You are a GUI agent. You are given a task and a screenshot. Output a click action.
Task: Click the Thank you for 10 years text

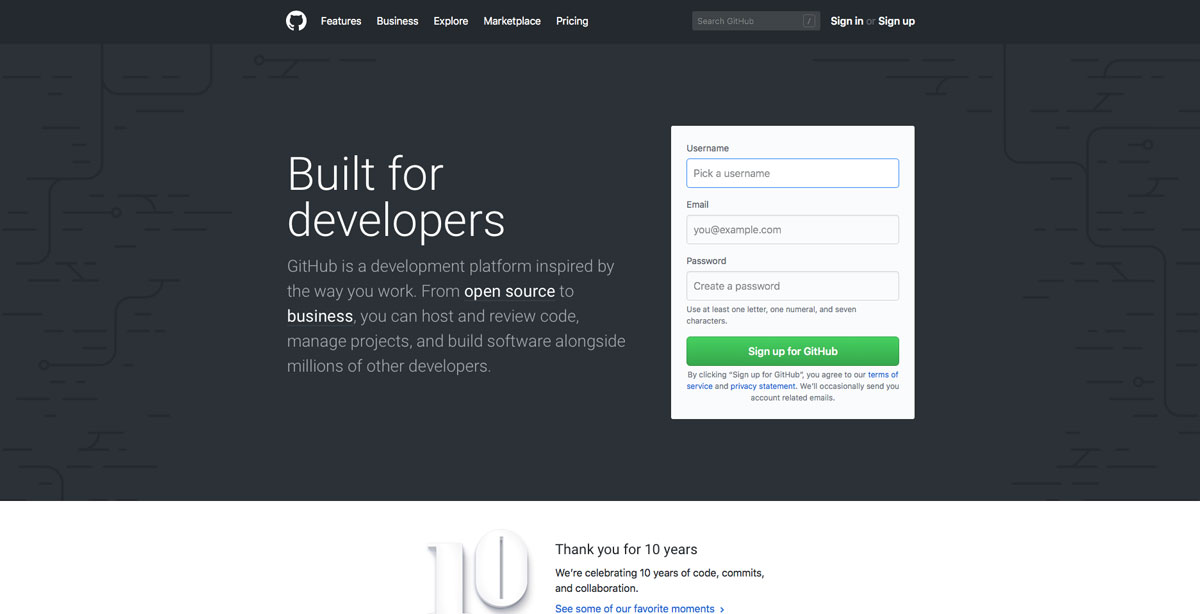[x=626, y=549]
